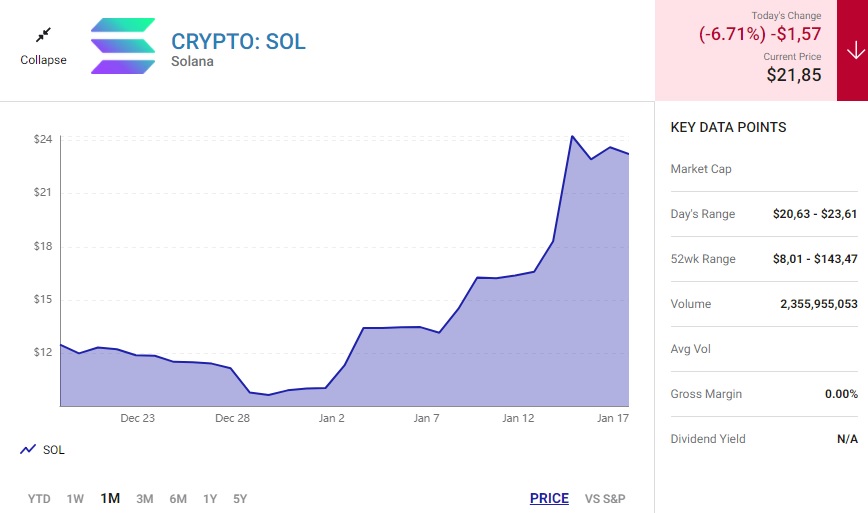Click the 52wk Range label
Screen dimensions: 868x513
click(x=703, y=259)
